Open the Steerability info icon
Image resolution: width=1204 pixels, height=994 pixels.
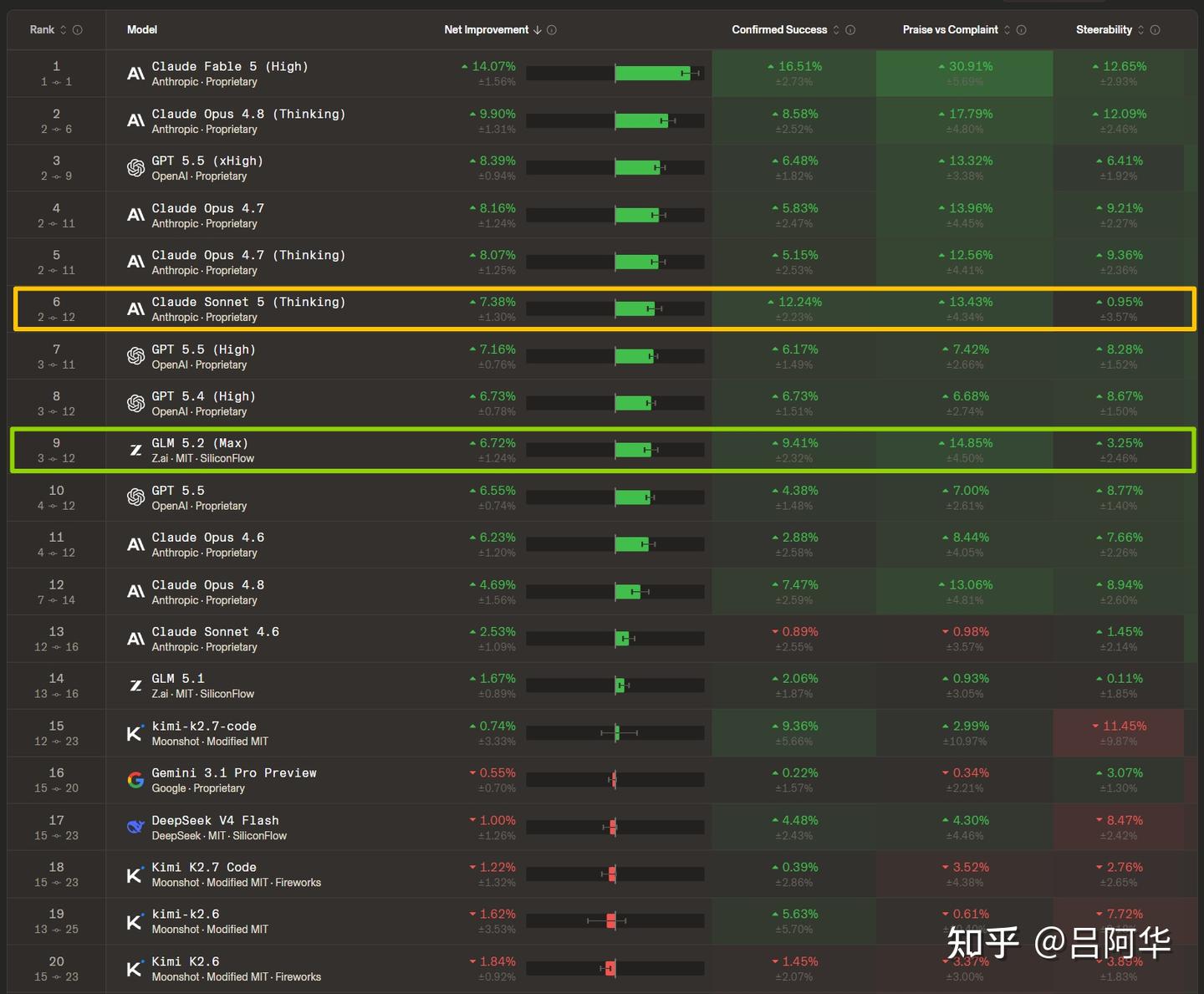coord(1155,30)
